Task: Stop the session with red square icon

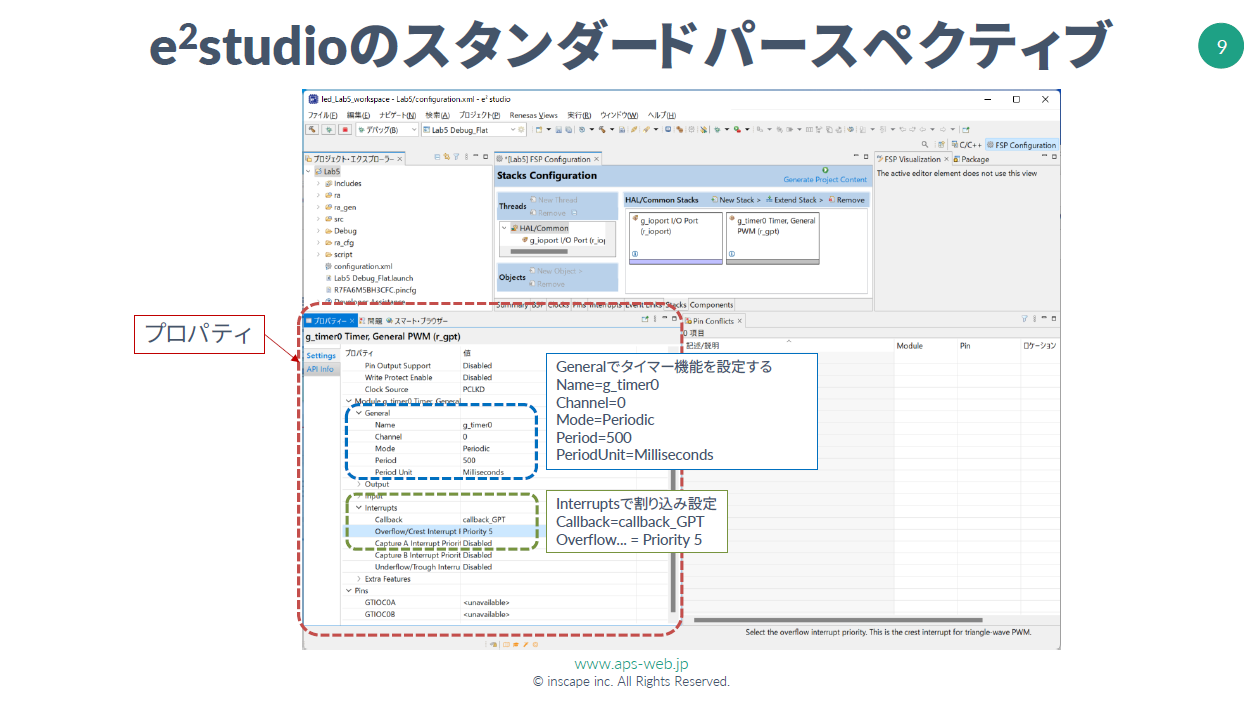Action: 344,129
